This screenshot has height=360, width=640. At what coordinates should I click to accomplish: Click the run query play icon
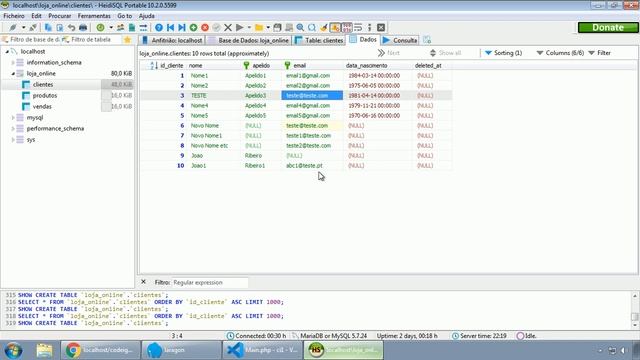240,27
